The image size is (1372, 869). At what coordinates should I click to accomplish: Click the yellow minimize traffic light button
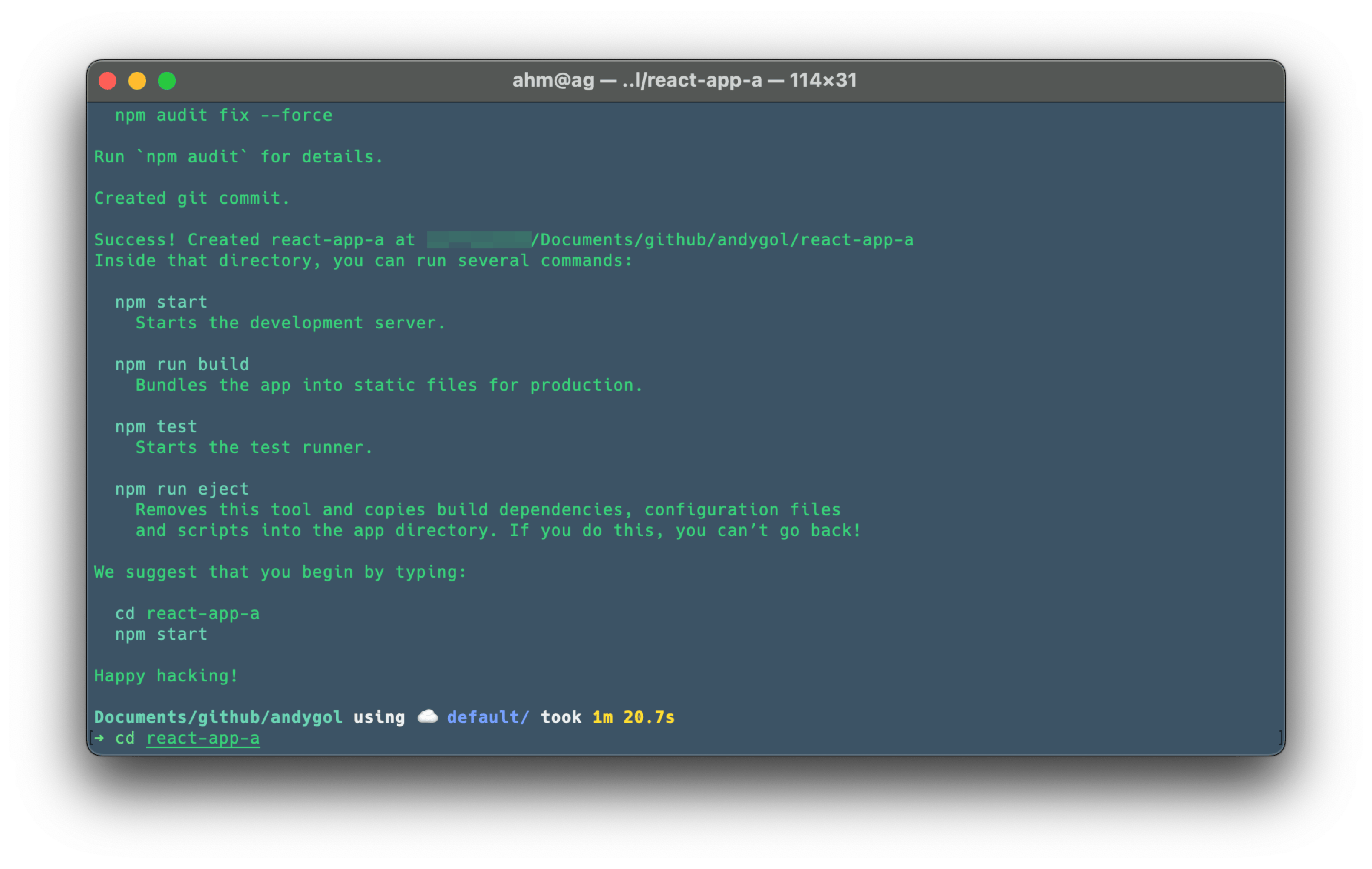pyautogui.click(x=137, y=81)
